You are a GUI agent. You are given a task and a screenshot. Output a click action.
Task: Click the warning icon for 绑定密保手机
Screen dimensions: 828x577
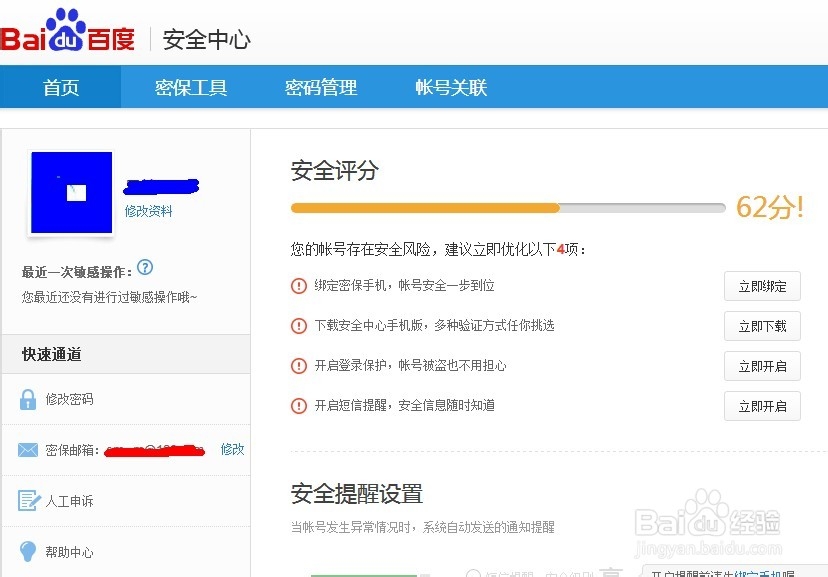299,286
